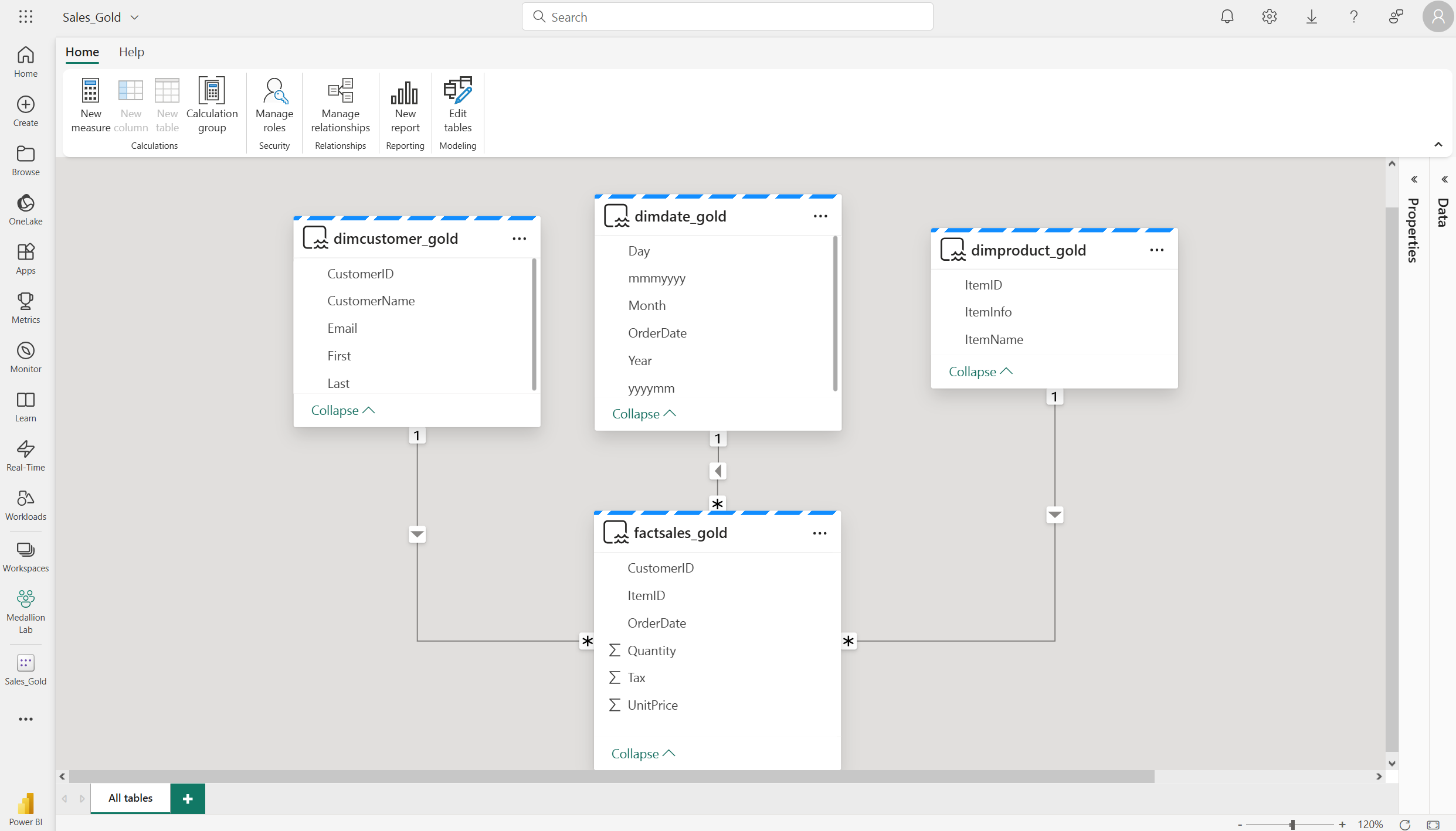This screenshot has height=831, width=1456.
Task: Open ellipsis menu on factsales_gold
Action: 819,533
